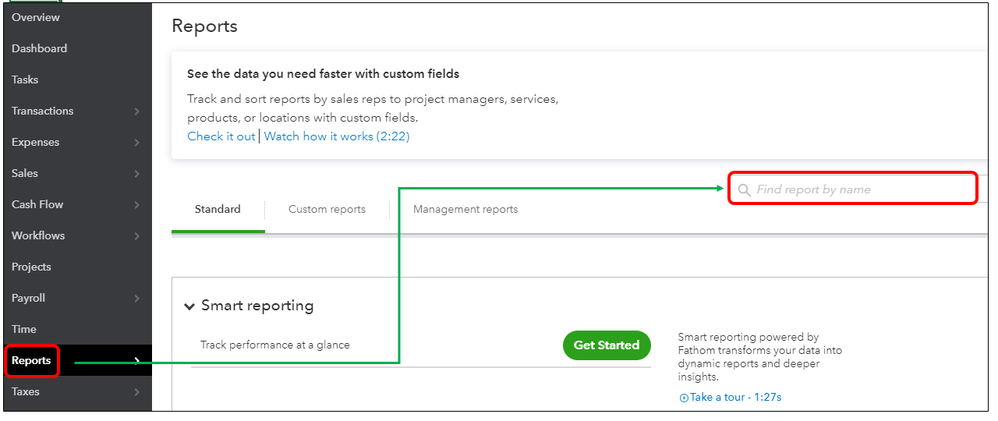Expand the Reports submenu chevron
The width and height of the screenshot is (998, 421).
137,361
